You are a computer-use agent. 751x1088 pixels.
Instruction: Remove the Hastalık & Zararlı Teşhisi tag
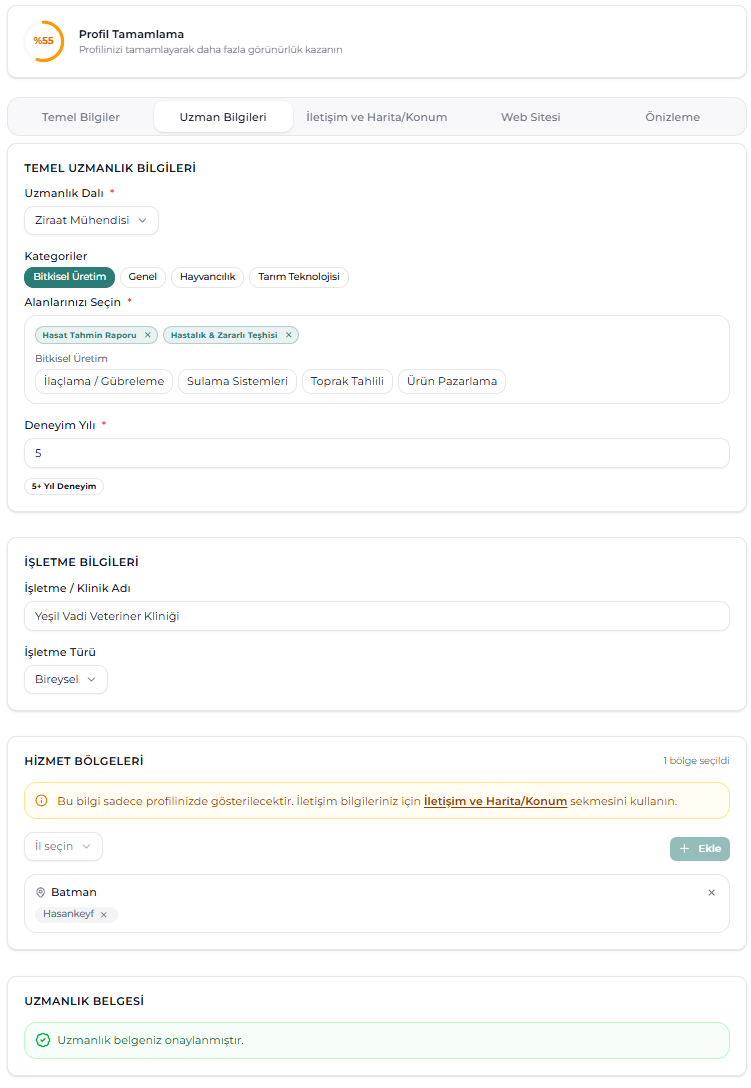(x=289, y=335)
